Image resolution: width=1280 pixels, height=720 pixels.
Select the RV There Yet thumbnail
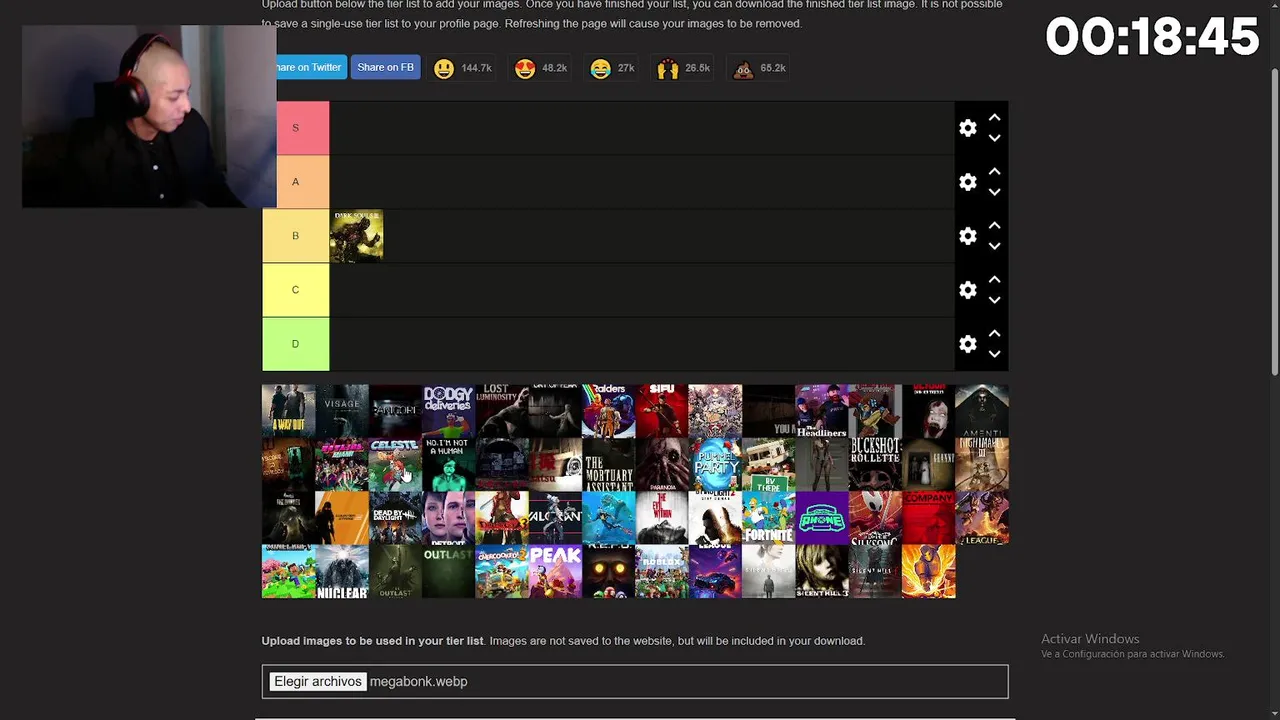tap(768, 464)
